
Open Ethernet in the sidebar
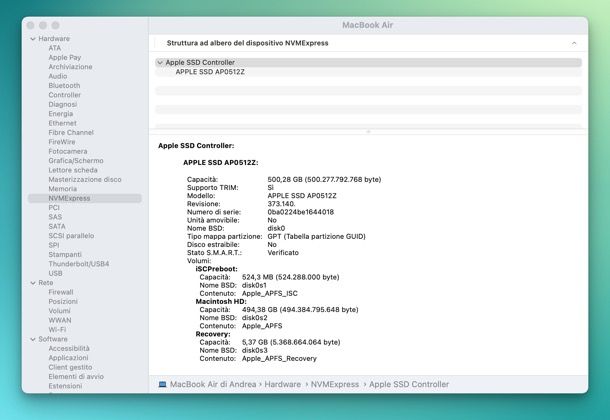(62, 123)
